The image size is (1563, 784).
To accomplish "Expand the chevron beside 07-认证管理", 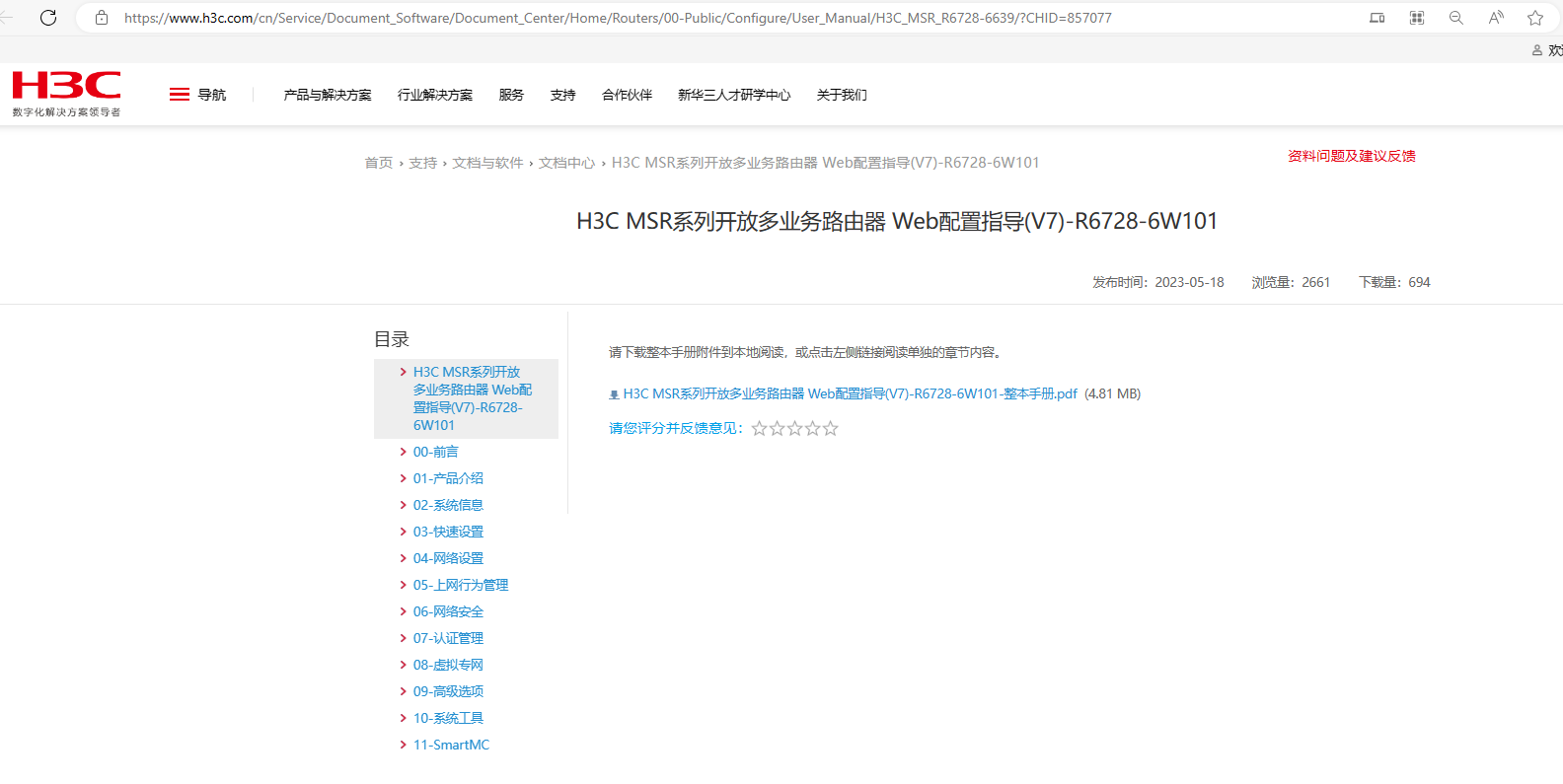I will (403, 638).
